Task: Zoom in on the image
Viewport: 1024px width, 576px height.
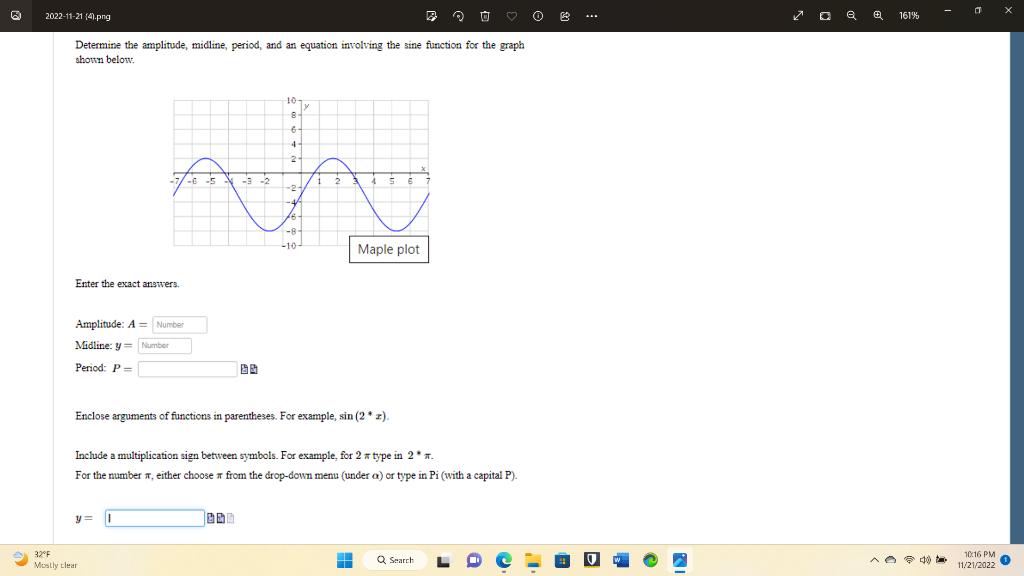Action: pyautogui.click(x=880, y=16)
